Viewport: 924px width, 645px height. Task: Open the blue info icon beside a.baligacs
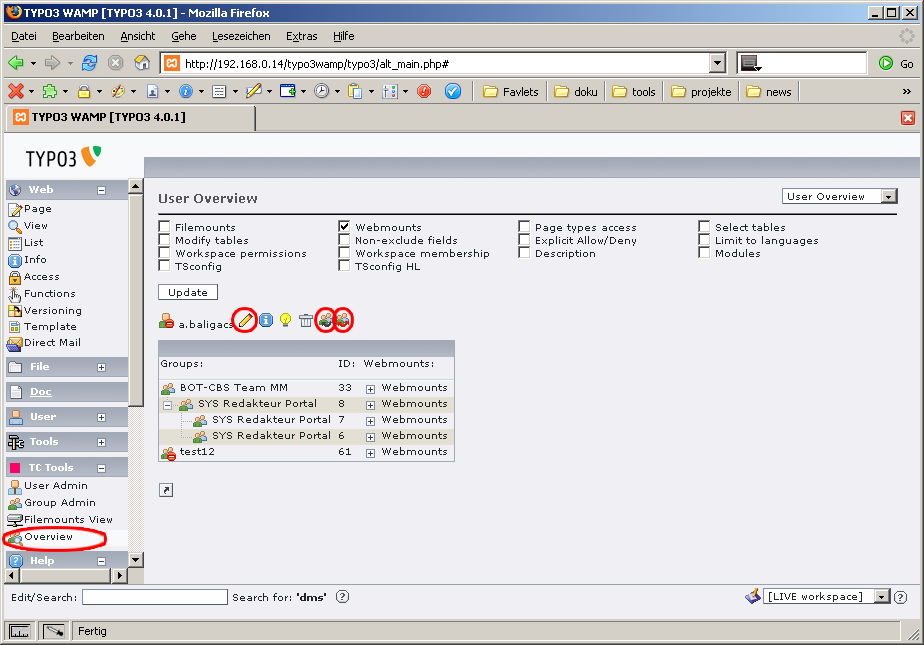click(266, 320)
